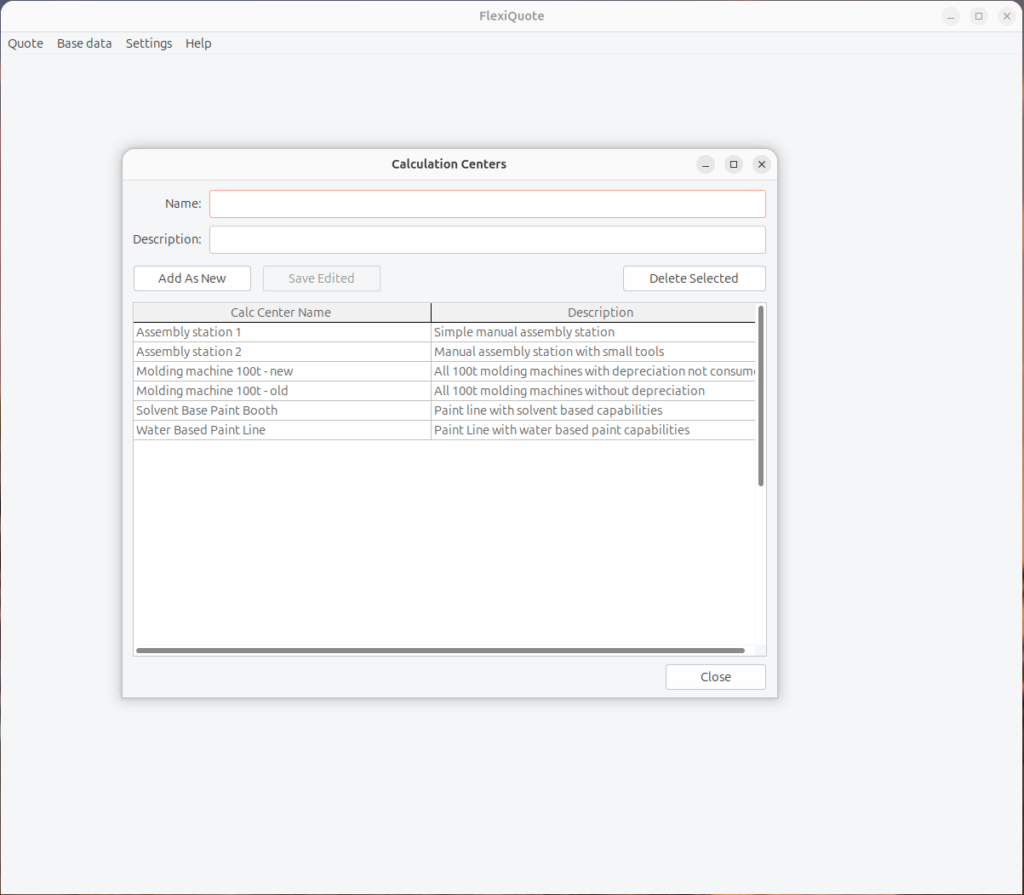Select the Solvent Base Paint Booth row
The height and width of the screenshot is (895, 1024).
pyautogui.click(x=281, y=410)
